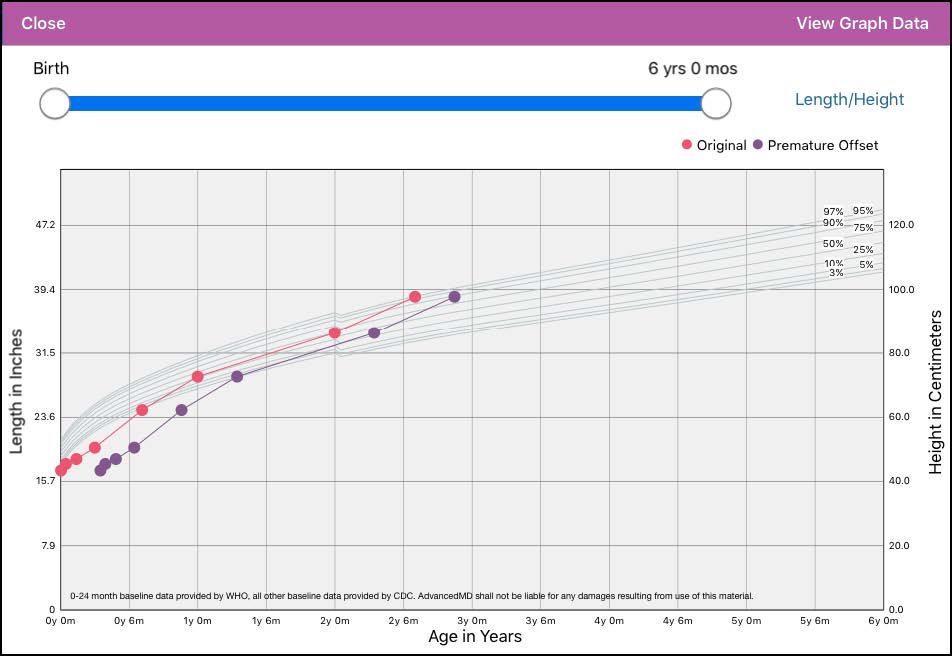Viewport: 952px width, 656px height.
Task: Click the 3% percentile label
Action: pos(837,273)
